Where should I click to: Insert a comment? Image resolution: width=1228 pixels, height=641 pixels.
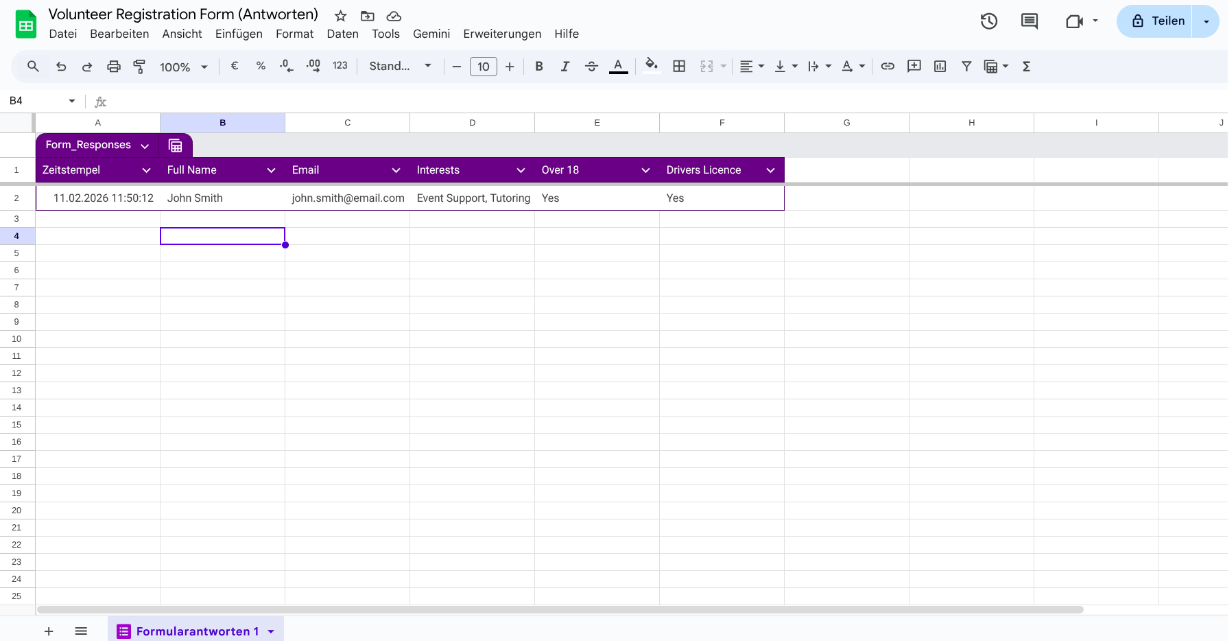(x=914, y=66)
